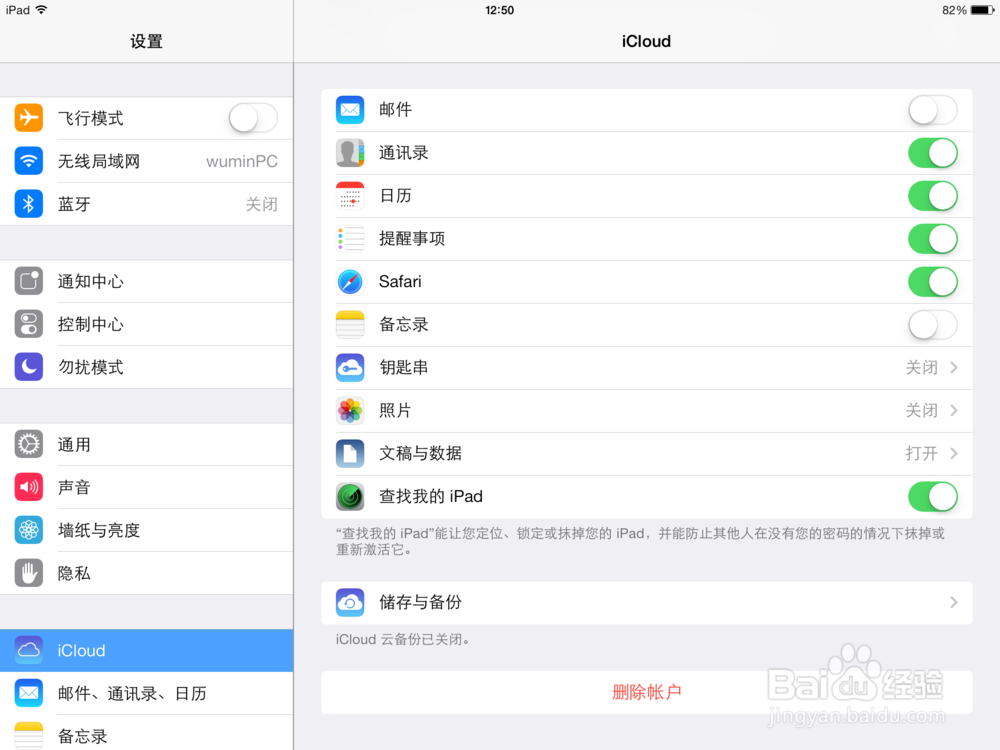The height and width of the screenshot is (750, 1000).
Task: Open the Keychain (钥匙串) settings
Action: (x=646, y=367)
